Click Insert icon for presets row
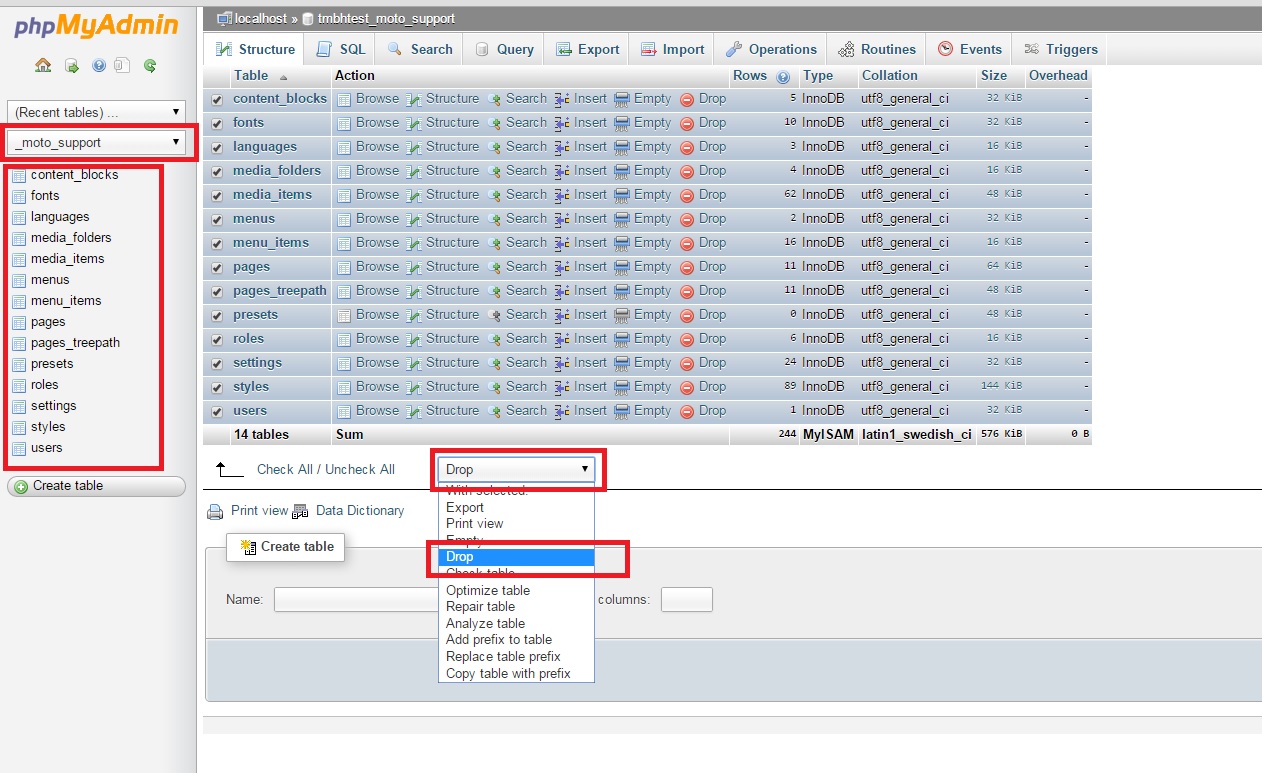The image size is (1262, 773). pos(562,315)
